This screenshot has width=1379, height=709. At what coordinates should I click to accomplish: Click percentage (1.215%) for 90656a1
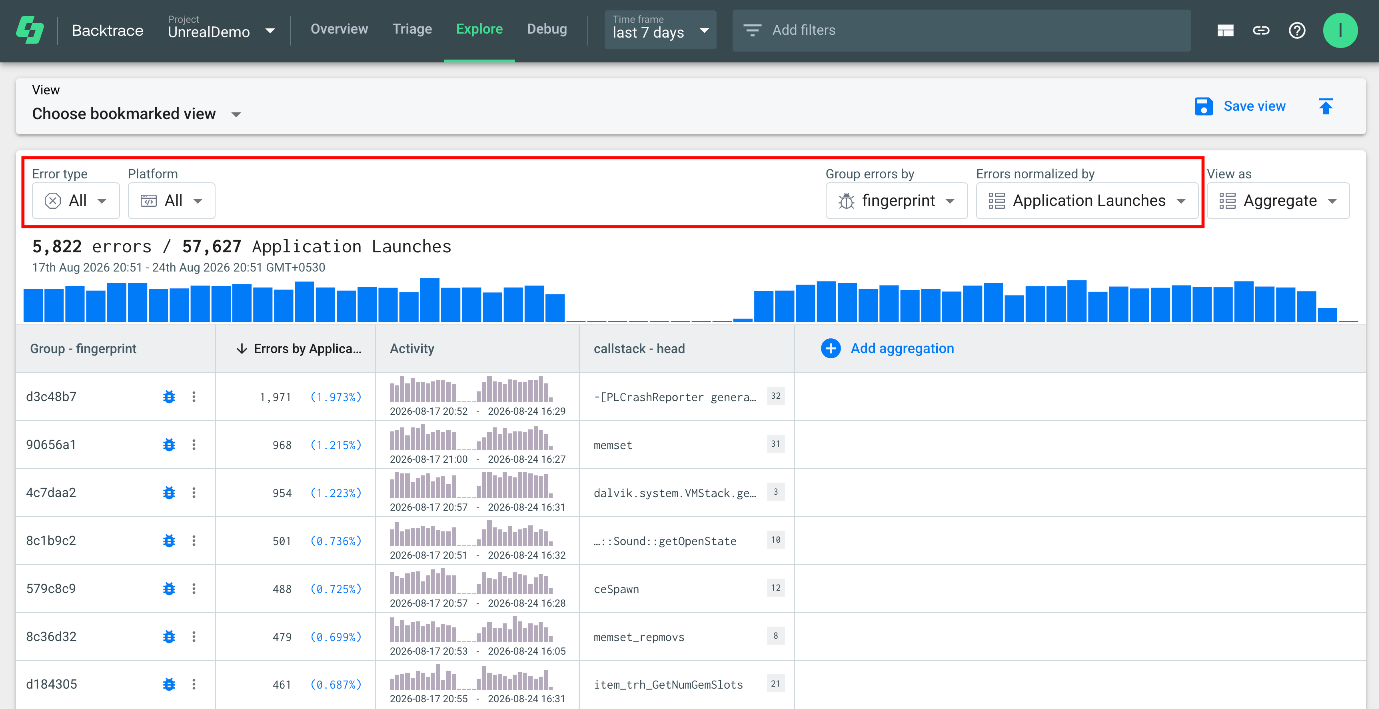pyautogui.click(x=336, y=445)
